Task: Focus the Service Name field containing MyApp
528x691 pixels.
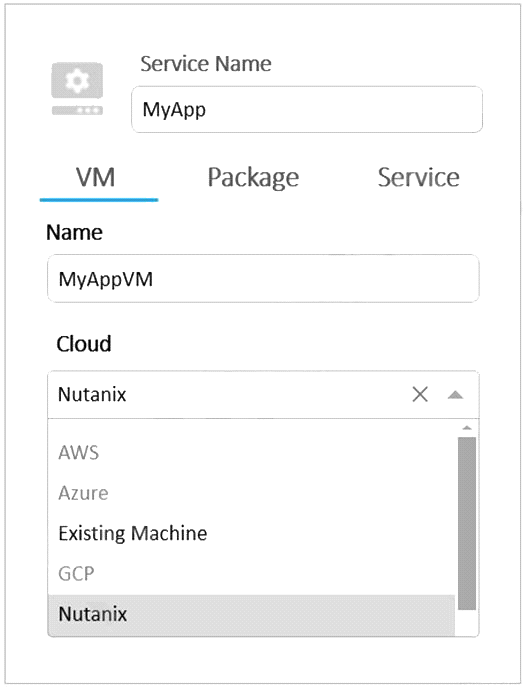Action: tap(307, 109)
